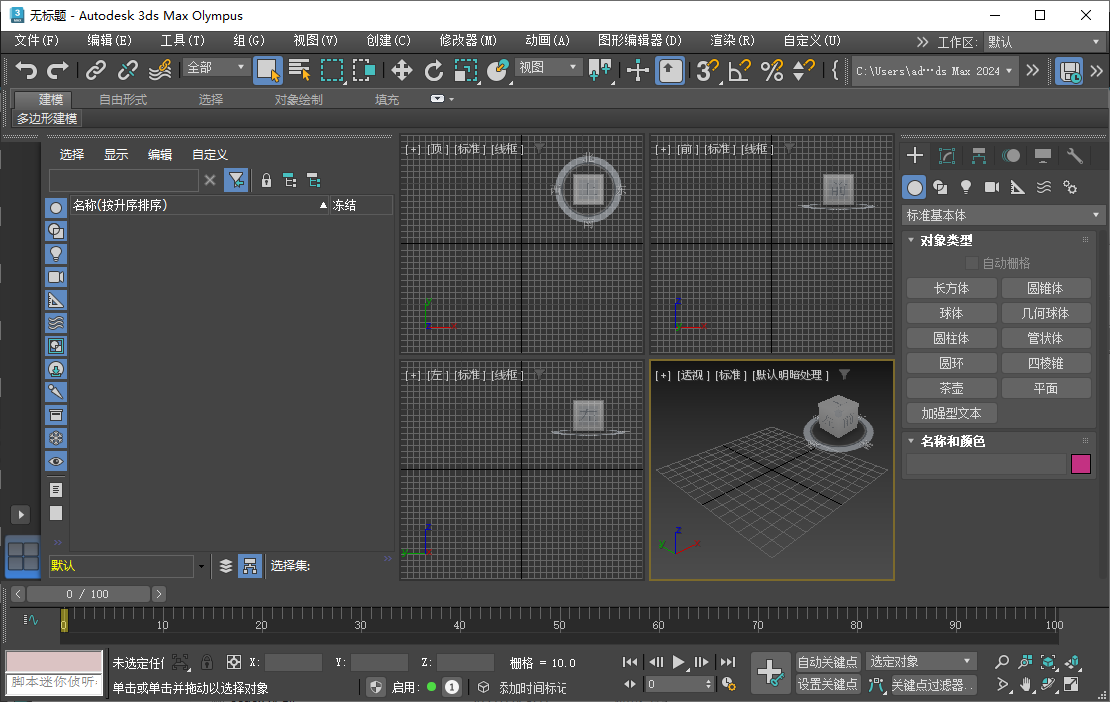The image size is (1110, 702).
Task: Activate the Select and Scale tool
Action: [x=466, y=70]
